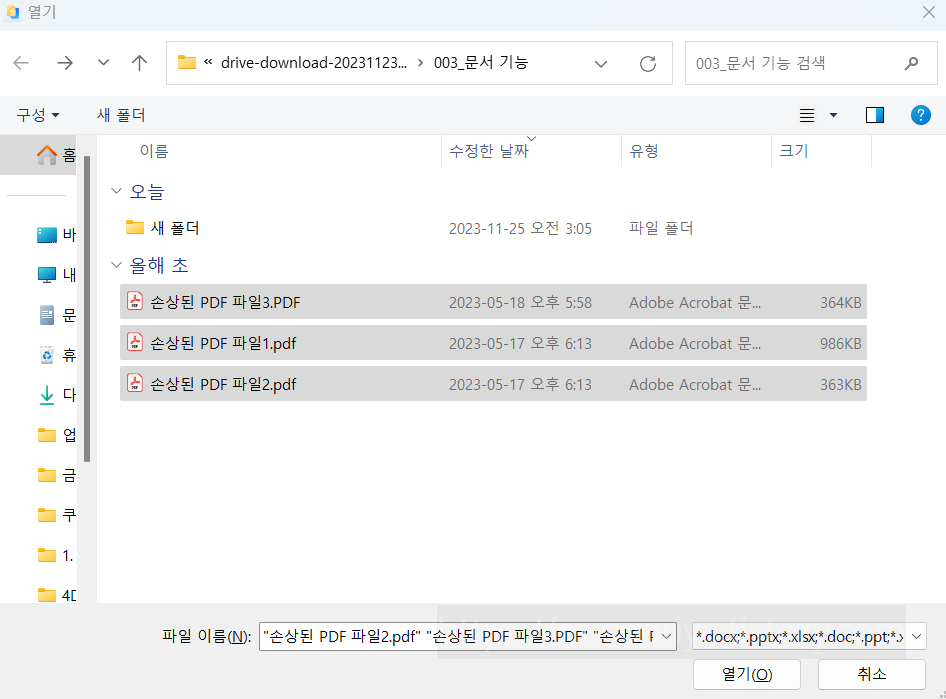
Task: Open recycle bin (휴) item in sidebar
Action: (56, 355)
